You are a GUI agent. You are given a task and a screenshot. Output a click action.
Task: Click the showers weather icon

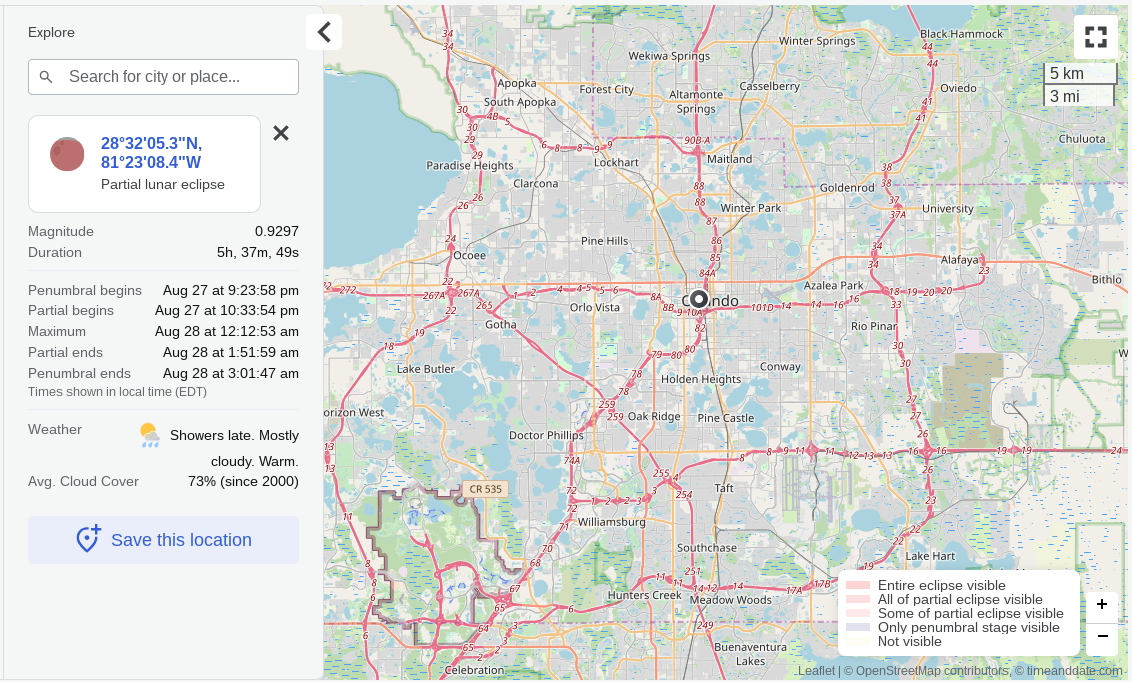(149, 435)
